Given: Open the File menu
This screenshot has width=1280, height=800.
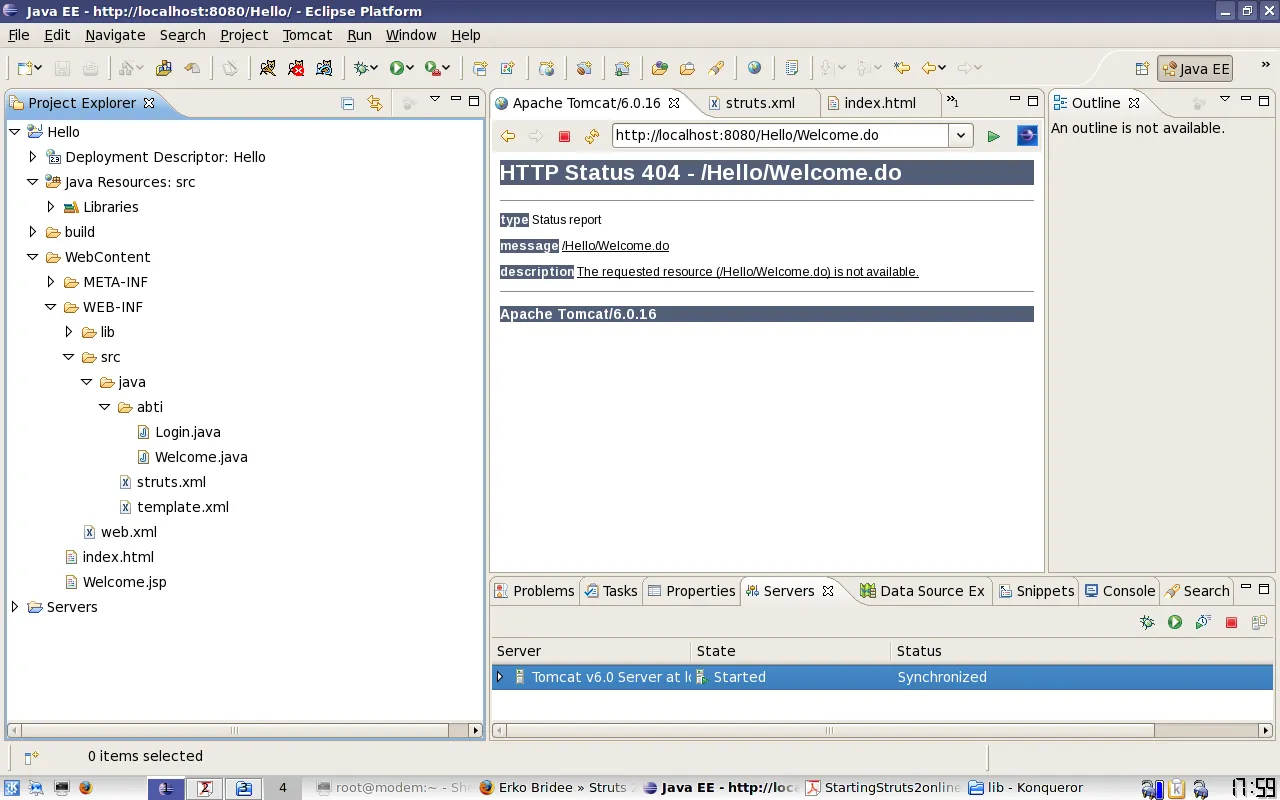Looking at the screenshot, I should click(x=19, y=34).
